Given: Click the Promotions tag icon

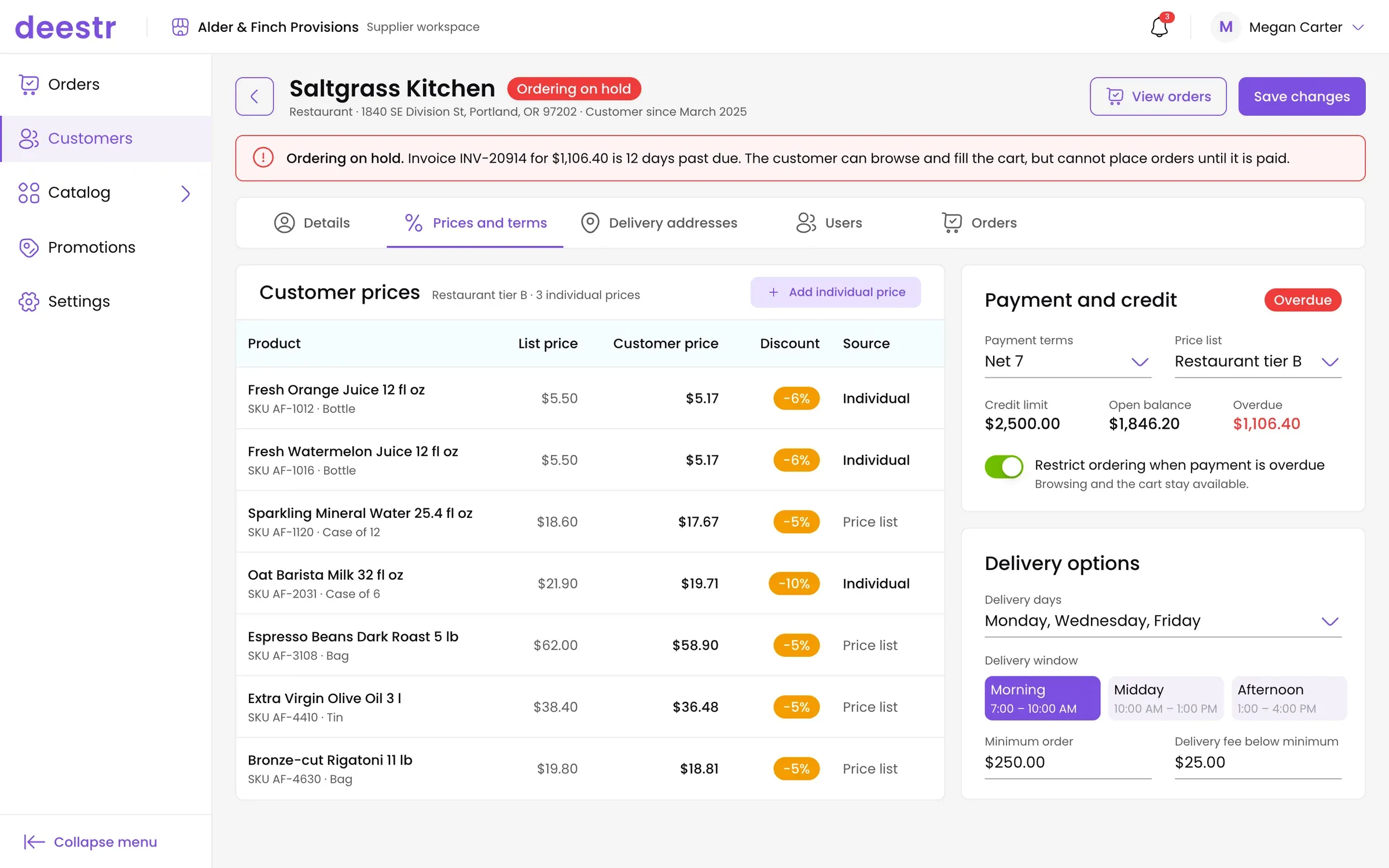Looking at the screenshot, I should 28,247.
